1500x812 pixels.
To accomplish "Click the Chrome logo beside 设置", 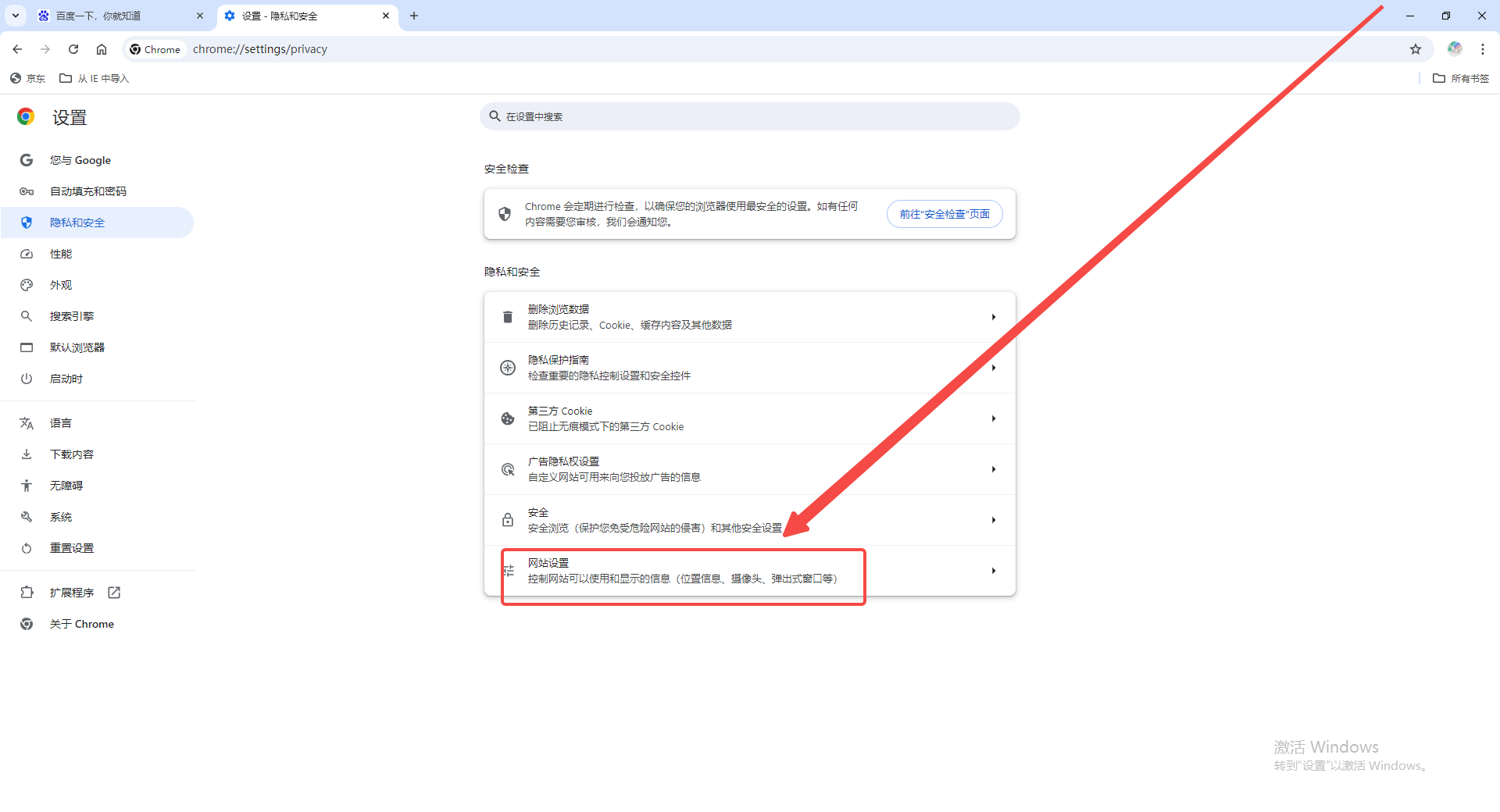I will (26, 116).
